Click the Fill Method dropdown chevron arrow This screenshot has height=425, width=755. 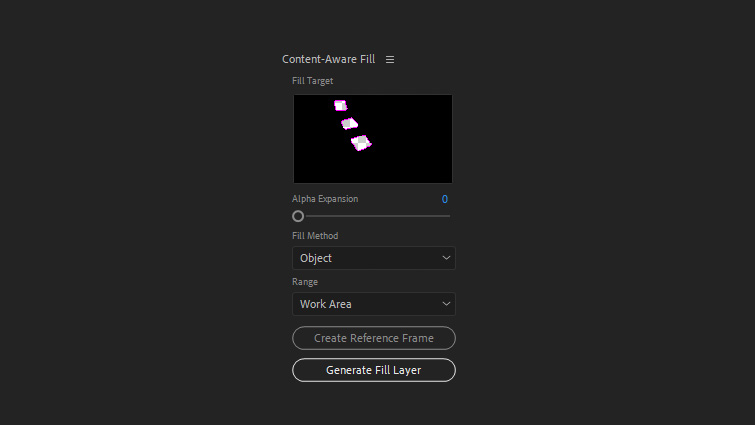tap(446, 258)
